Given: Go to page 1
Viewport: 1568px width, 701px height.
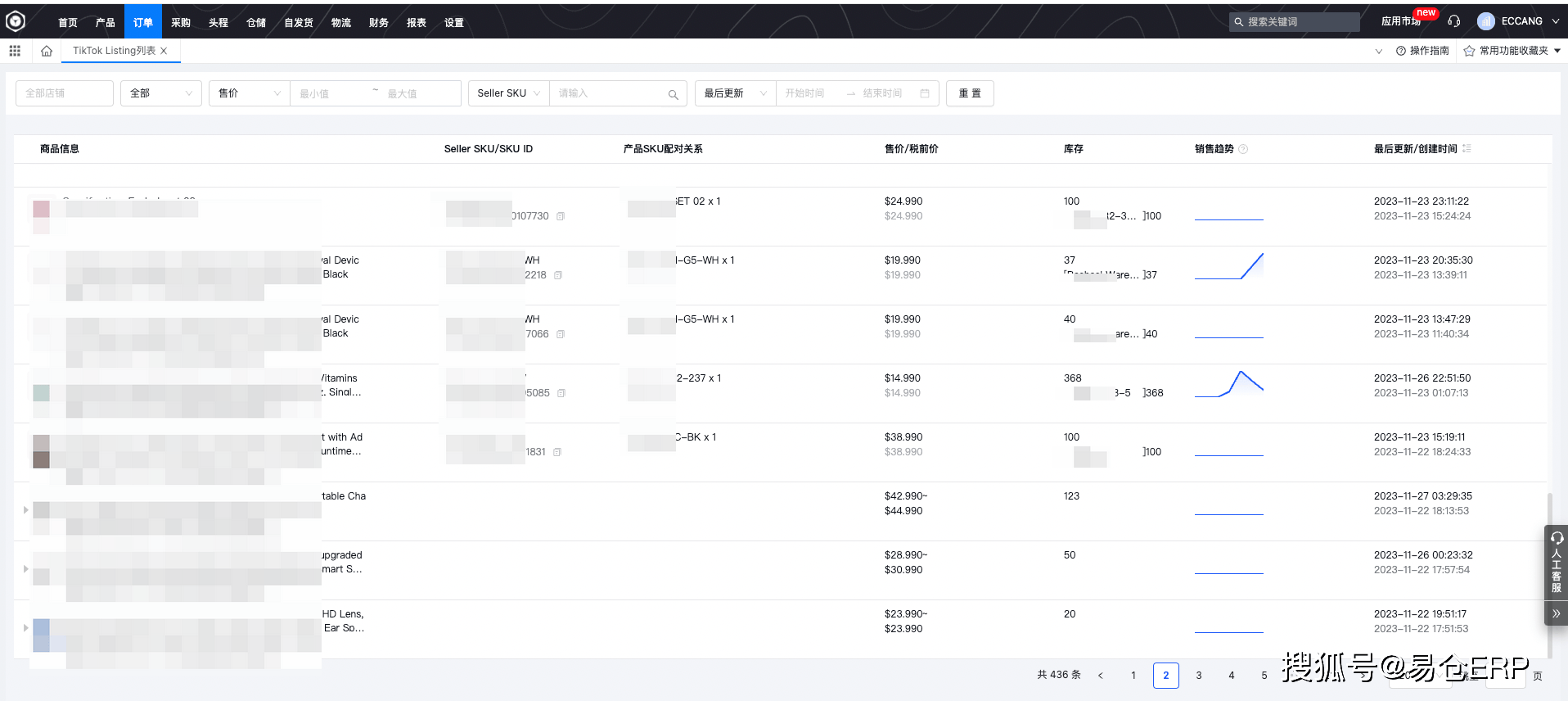Looking at the screenshot, I should [1133, 676].
